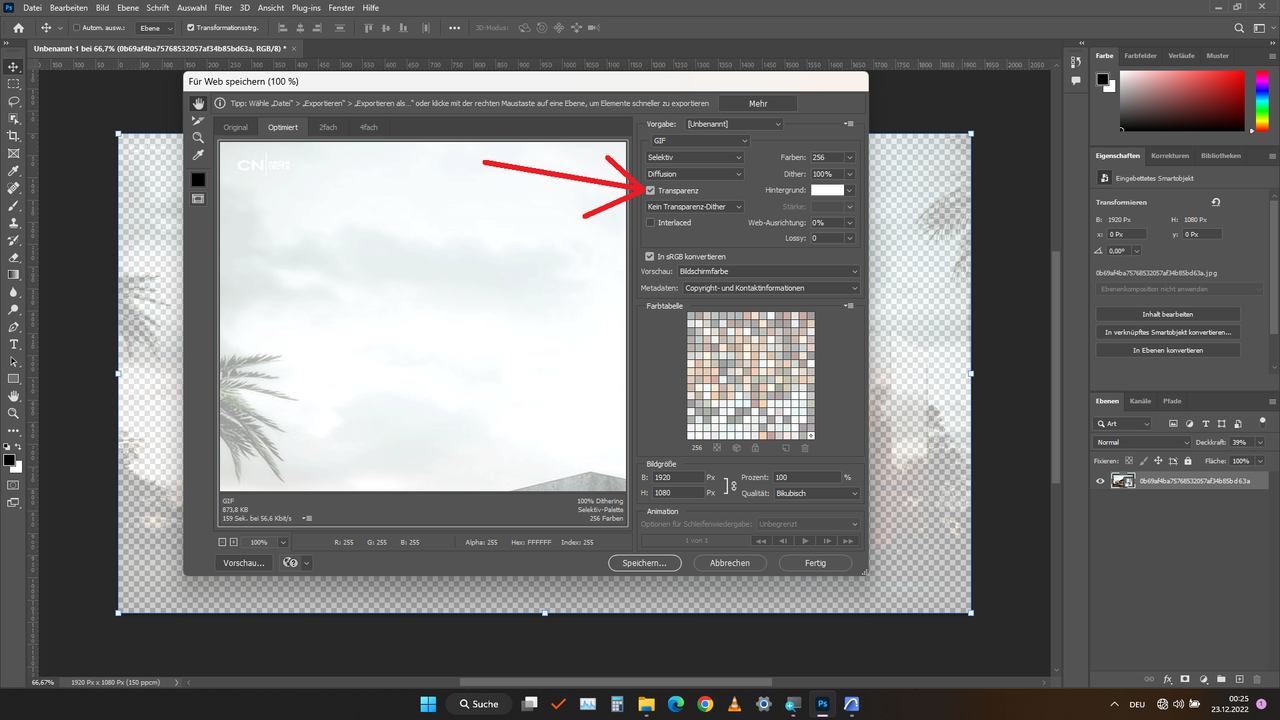1280x720 pixels.
Task: Hide the smart object layer eye icon
Action: [x=1101, y=481]
